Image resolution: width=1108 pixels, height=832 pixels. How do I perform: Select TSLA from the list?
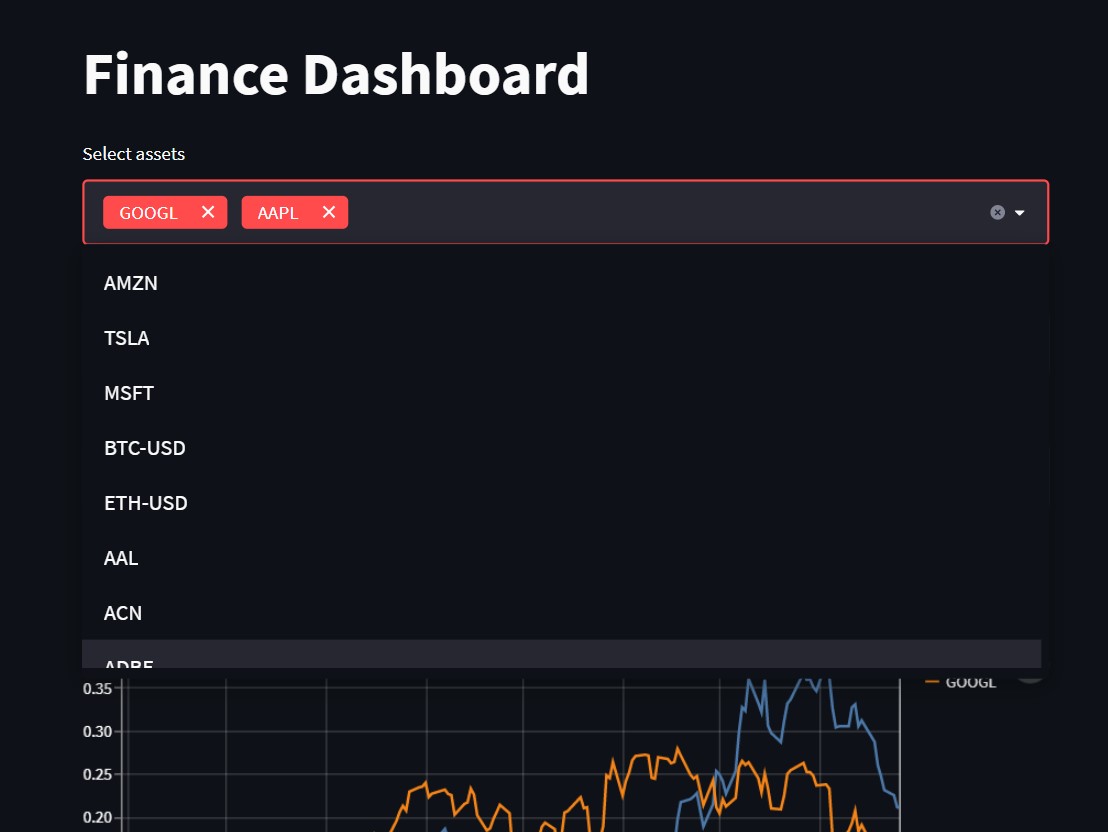coord(561,338)
